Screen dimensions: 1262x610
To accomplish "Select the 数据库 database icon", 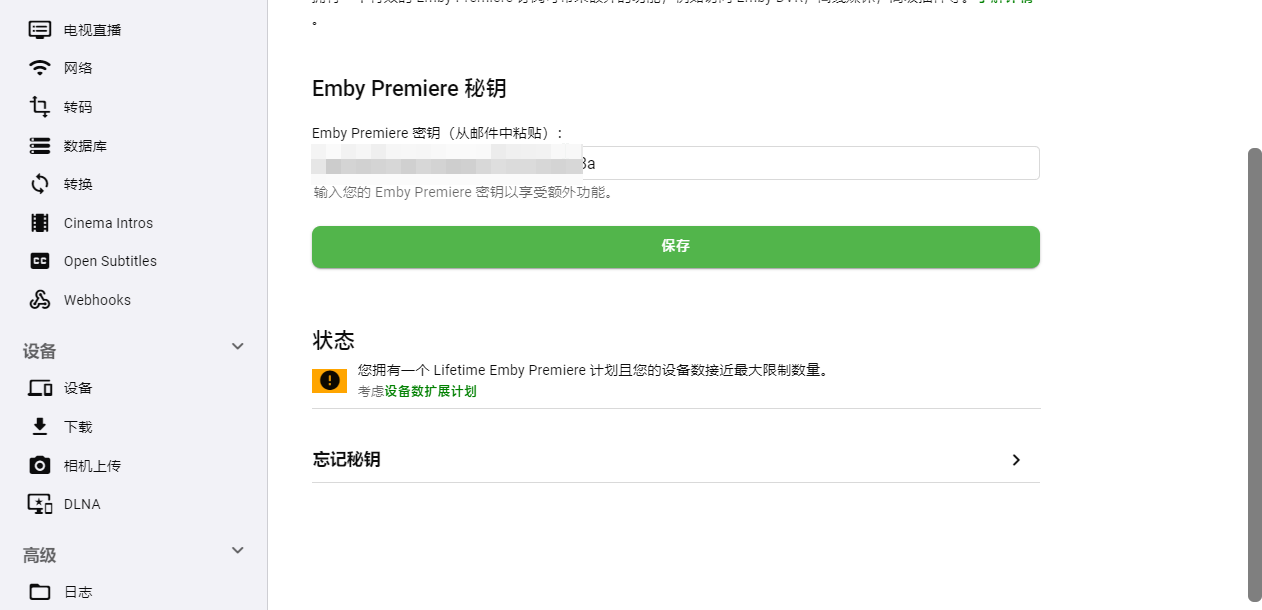I will pos(40,146).
